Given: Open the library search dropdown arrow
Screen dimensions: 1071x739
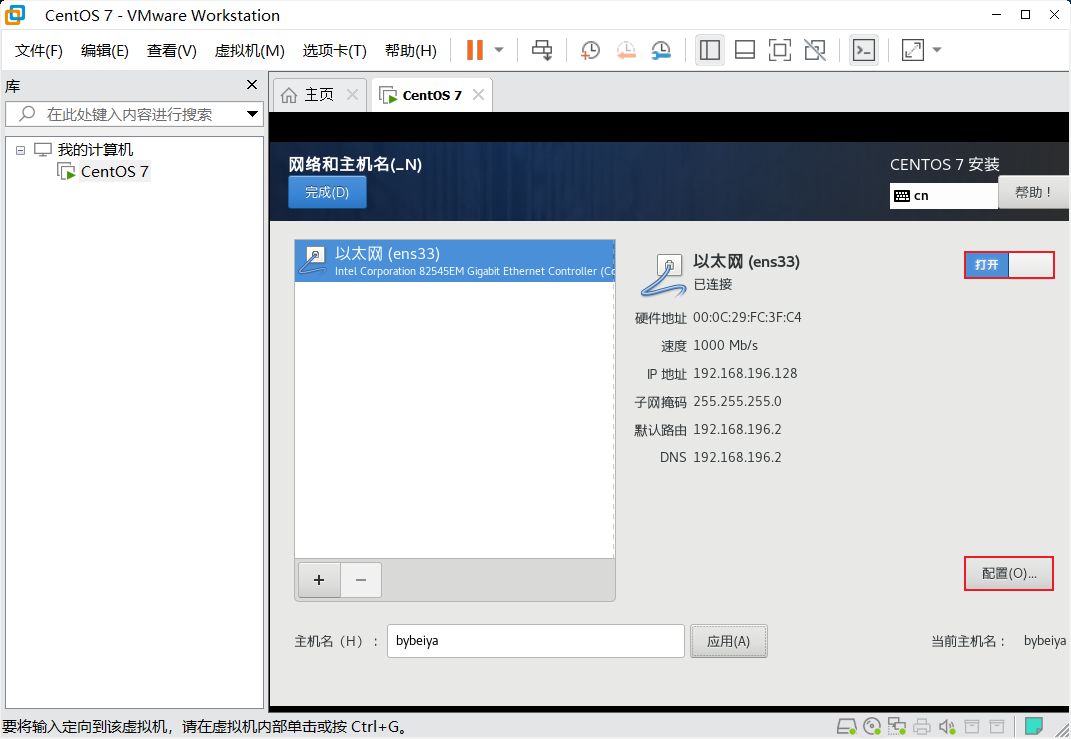Looking at the screenshot, I should point(252,114).
